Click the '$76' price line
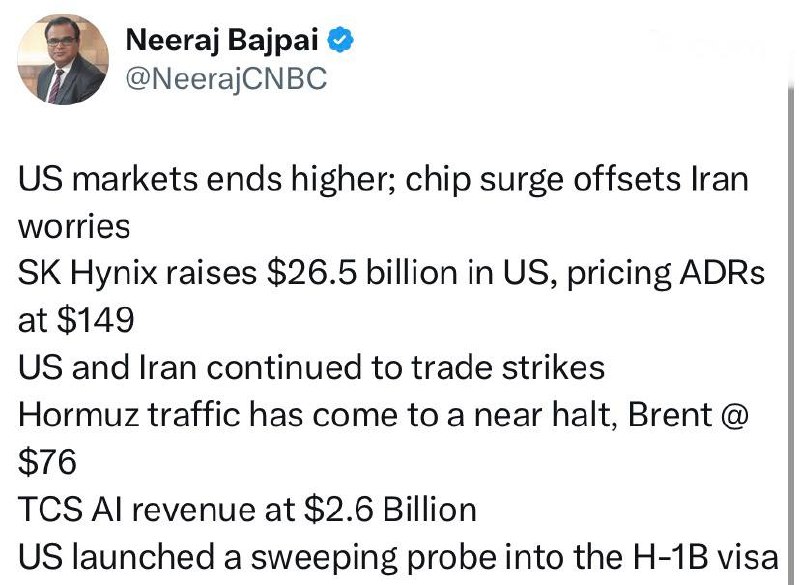Screen dimensions: 800x585 coord(47,462)
